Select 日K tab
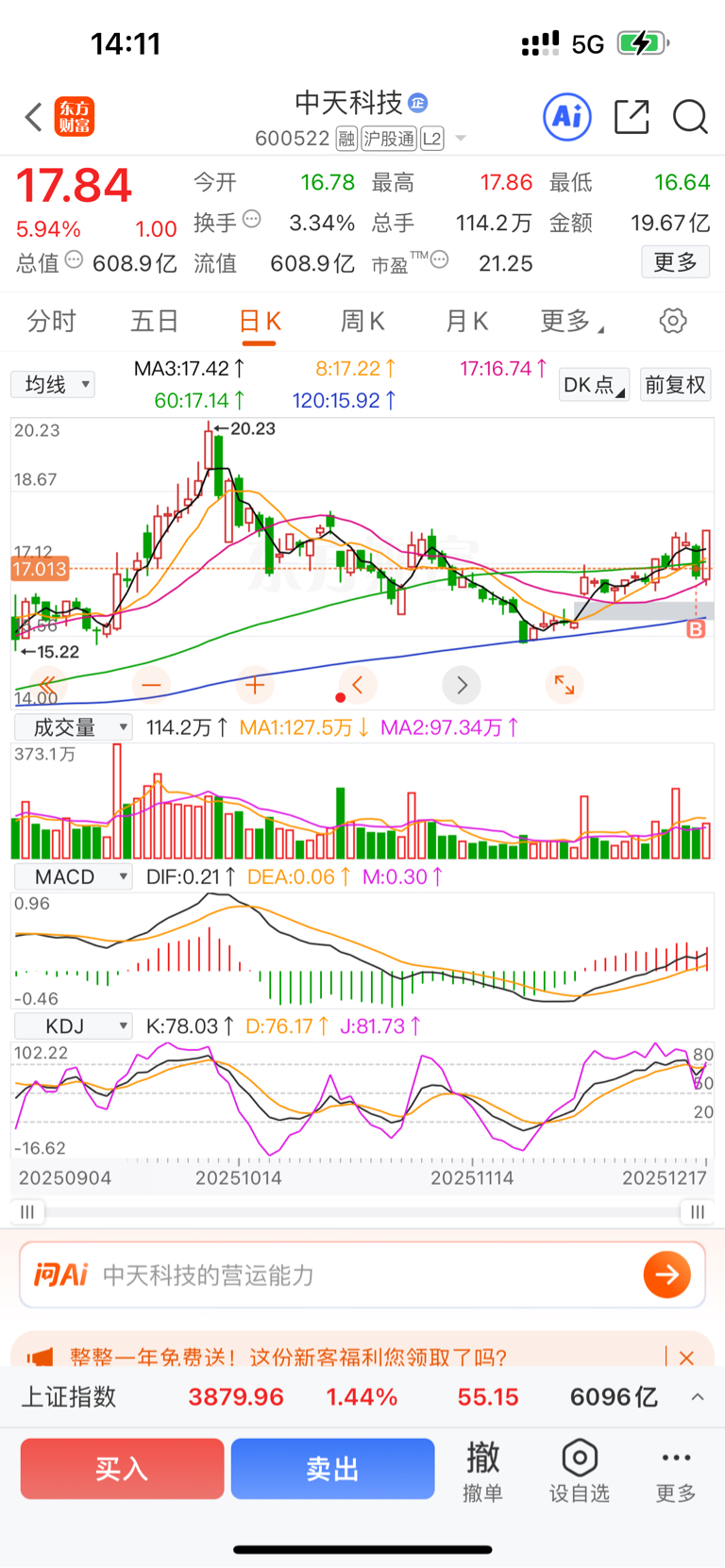The width and height of the screenshot is (725, 1568). pyautogui.click(x=260, y=322)
